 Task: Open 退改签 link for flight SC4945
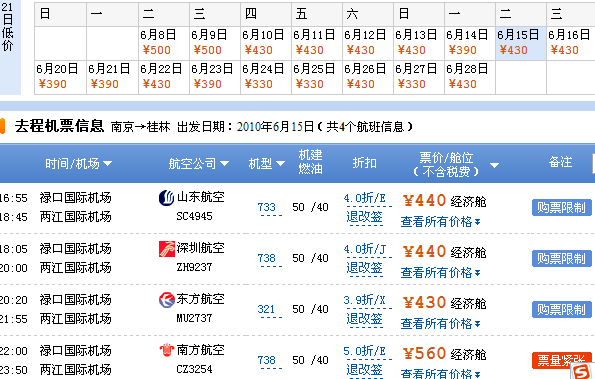[x=364, y=217]
